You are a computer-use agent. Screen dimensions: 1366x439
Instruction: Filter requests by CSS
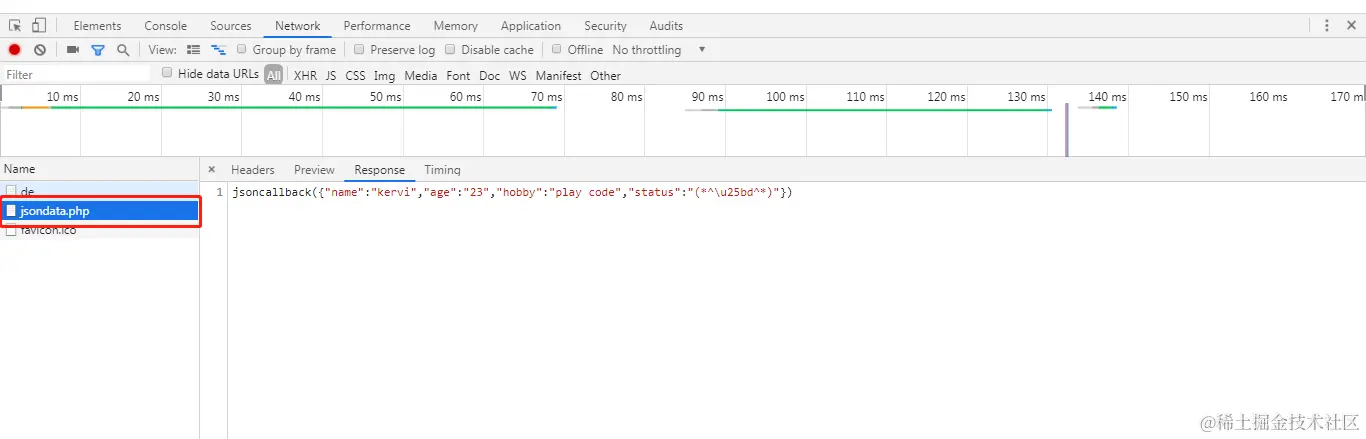click(355, 75)
